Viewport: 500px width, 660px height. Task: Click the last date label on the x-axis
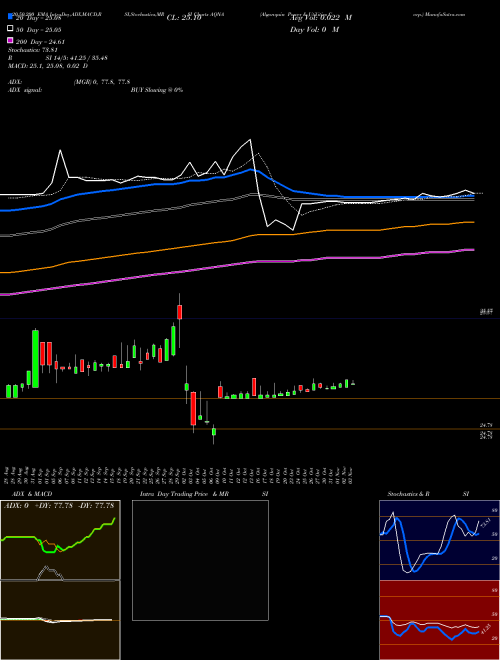coord(351,475)
